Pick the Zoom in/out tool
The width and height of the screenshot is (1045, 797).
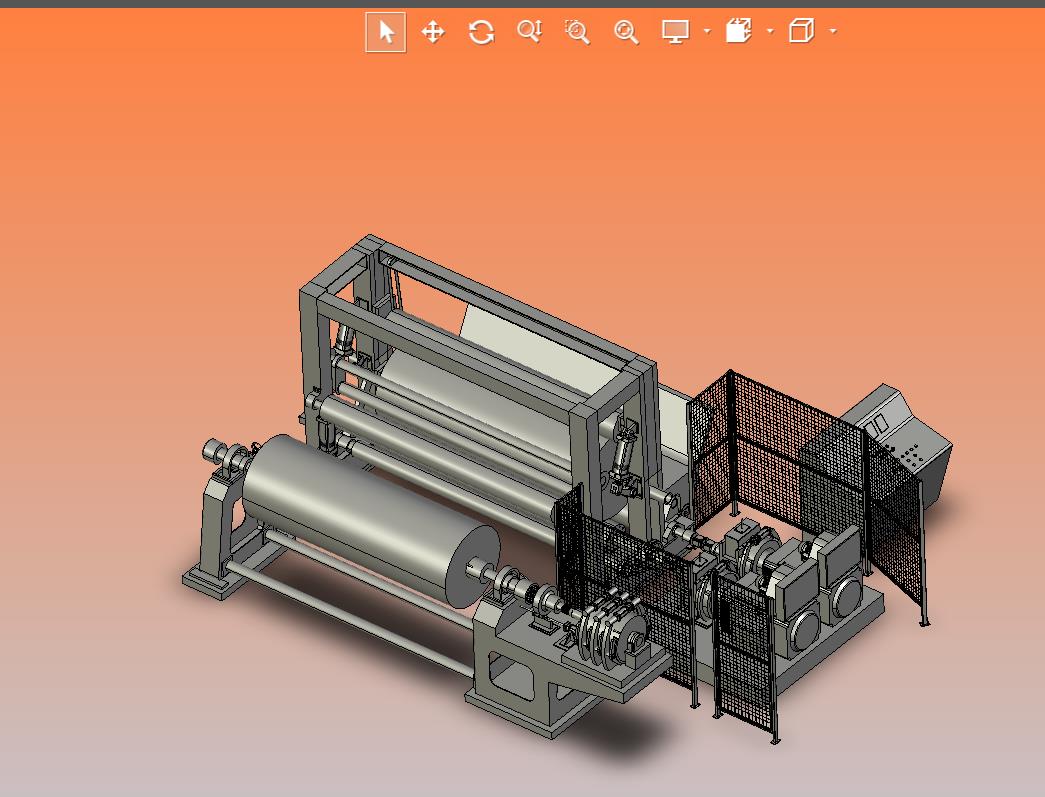530,31
